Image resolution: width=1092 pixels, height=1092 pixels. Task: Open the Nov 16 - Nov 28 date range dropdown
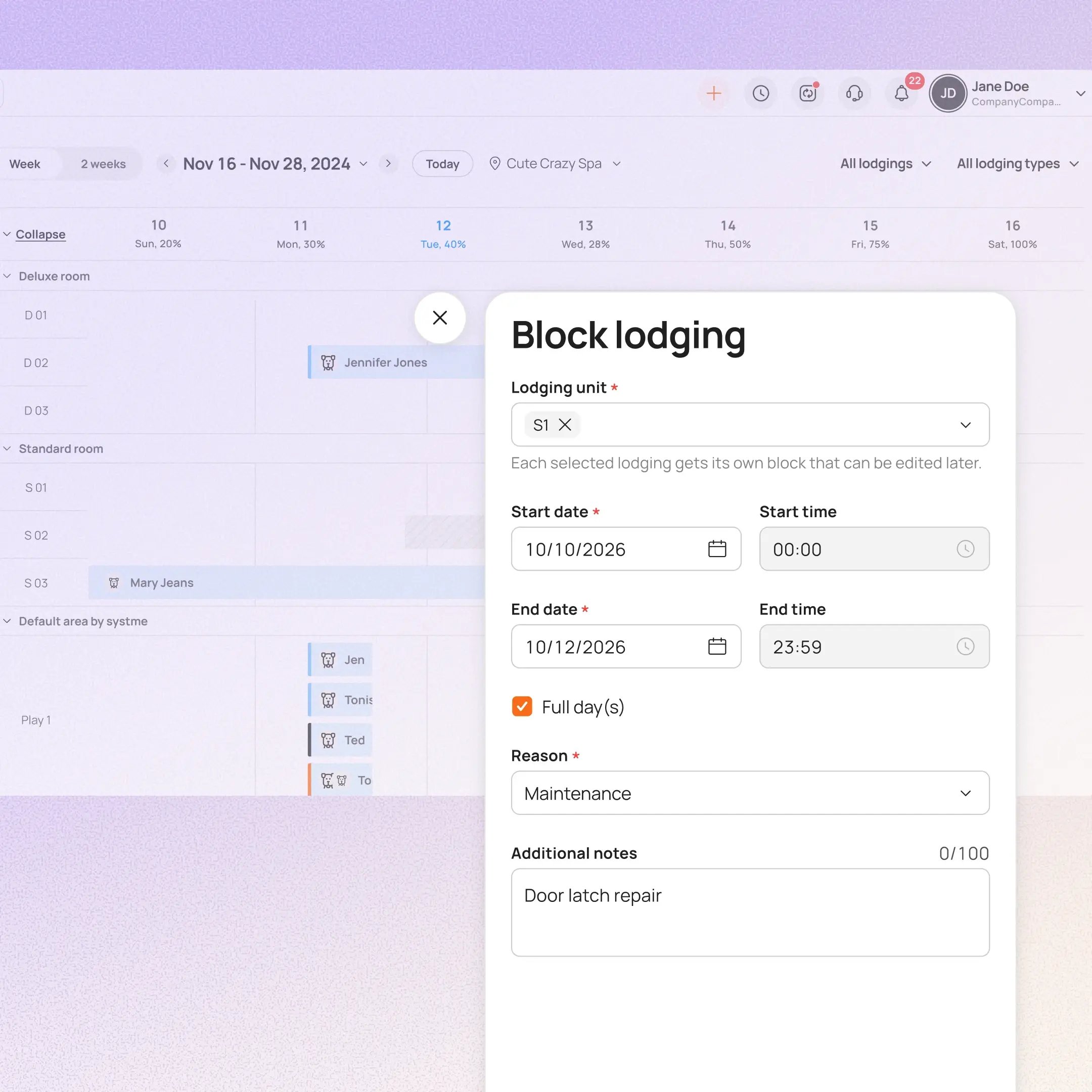(x=275, y=163)
